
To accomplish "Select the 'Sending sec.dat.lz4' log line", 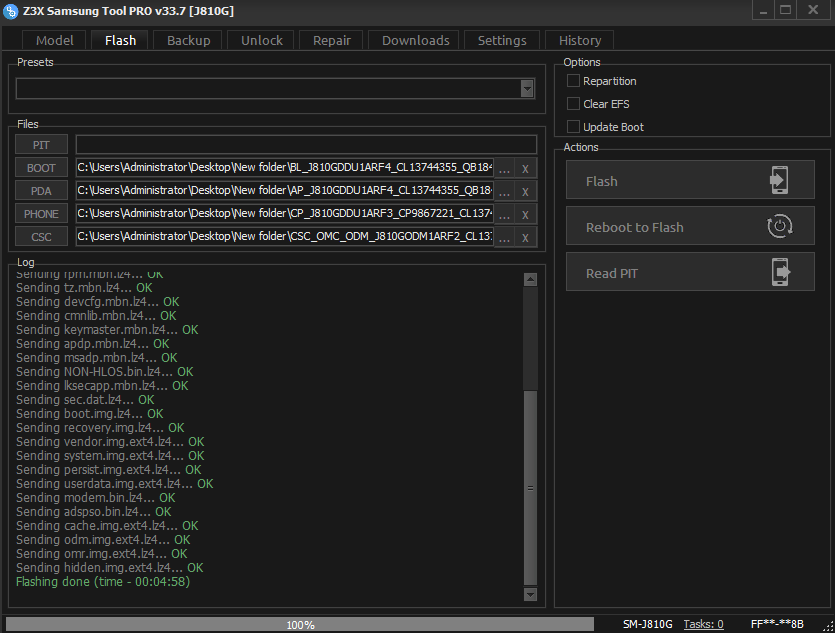I will 85,400.
